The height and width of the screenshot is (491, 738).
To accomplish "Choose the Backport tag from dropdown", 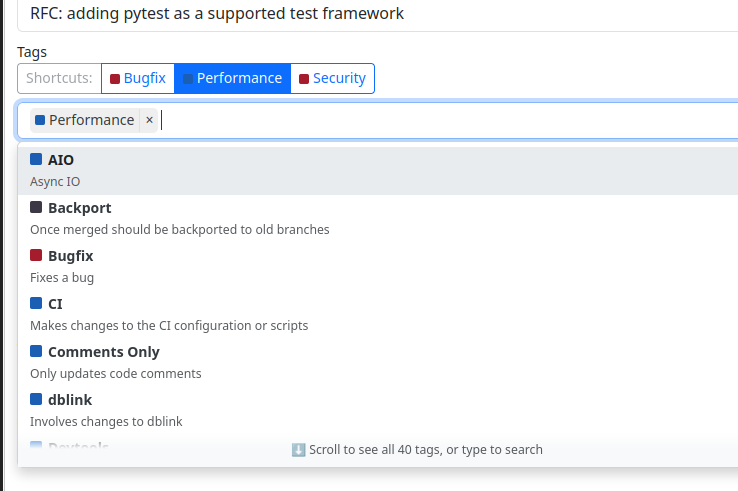I will click(79, 208).
